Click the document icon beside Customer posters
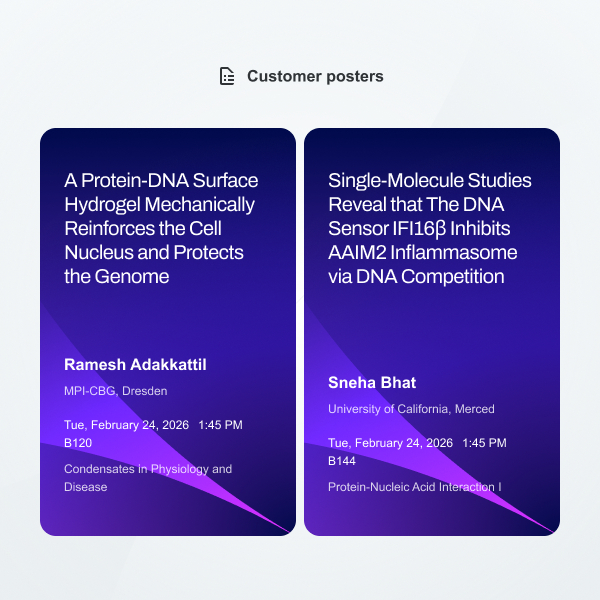The image size is (600, 600). tap(227, 76)
